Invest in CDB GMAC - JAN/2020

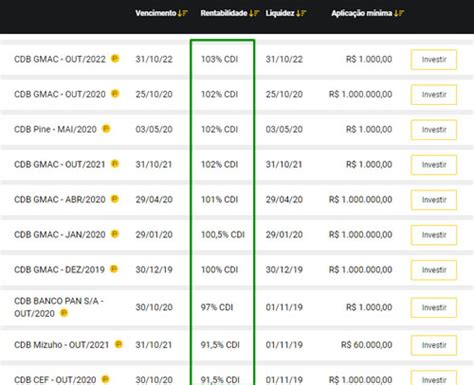tap(434, 235)
